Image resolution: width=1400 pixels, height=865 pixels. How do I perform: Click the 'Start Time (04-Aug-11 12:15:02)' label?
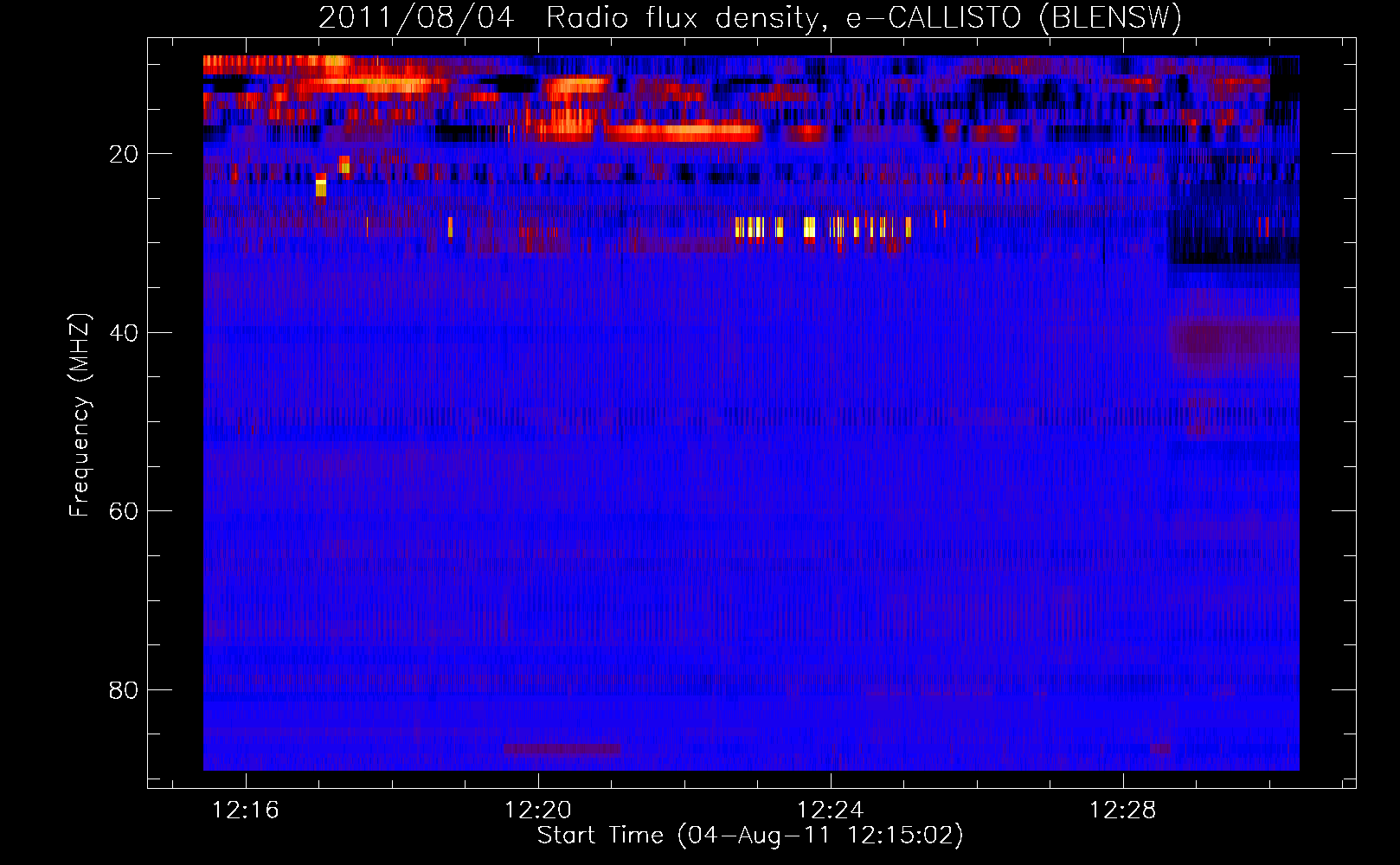(750, 836)
